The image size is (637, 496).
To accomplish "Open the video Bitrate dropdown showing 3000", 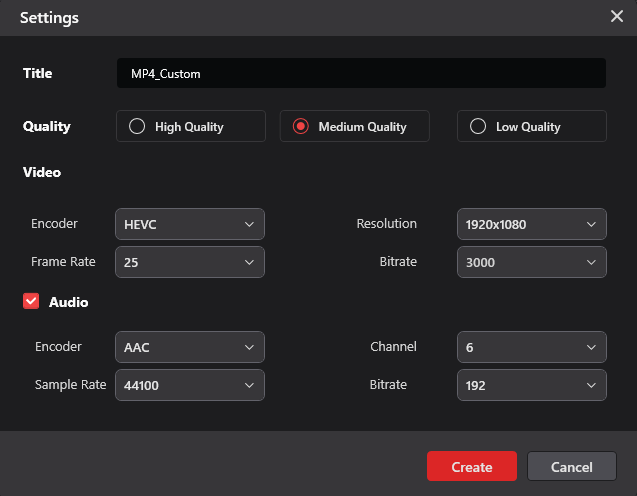I will point(531,262).
